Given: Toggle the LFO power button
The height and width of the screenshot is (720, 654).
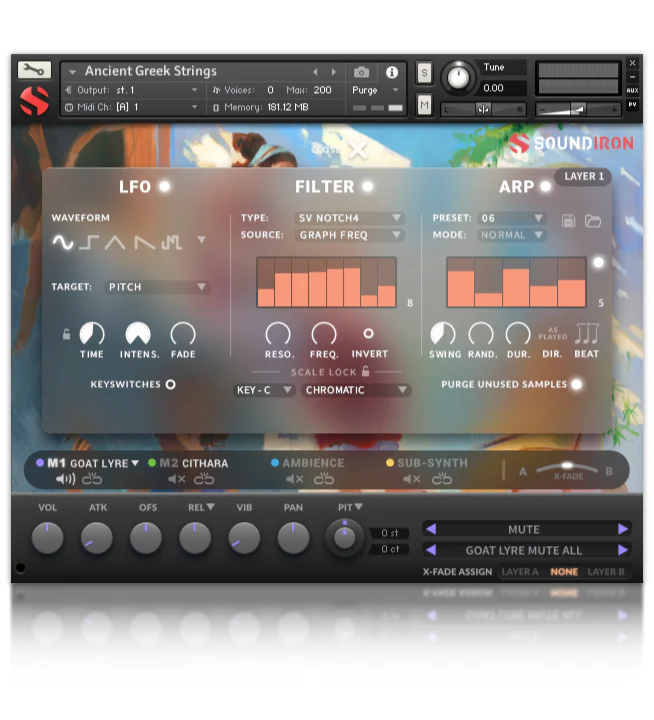Looking at the screenshot, I should tap(164, 187).
